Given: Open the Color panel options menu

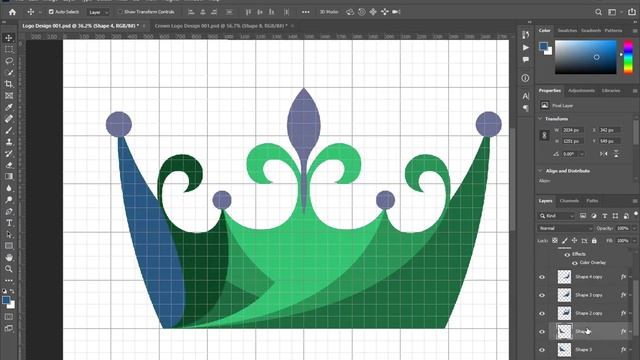Looking at the screenshot, I should pyautogui.click(x=635, y=31).
